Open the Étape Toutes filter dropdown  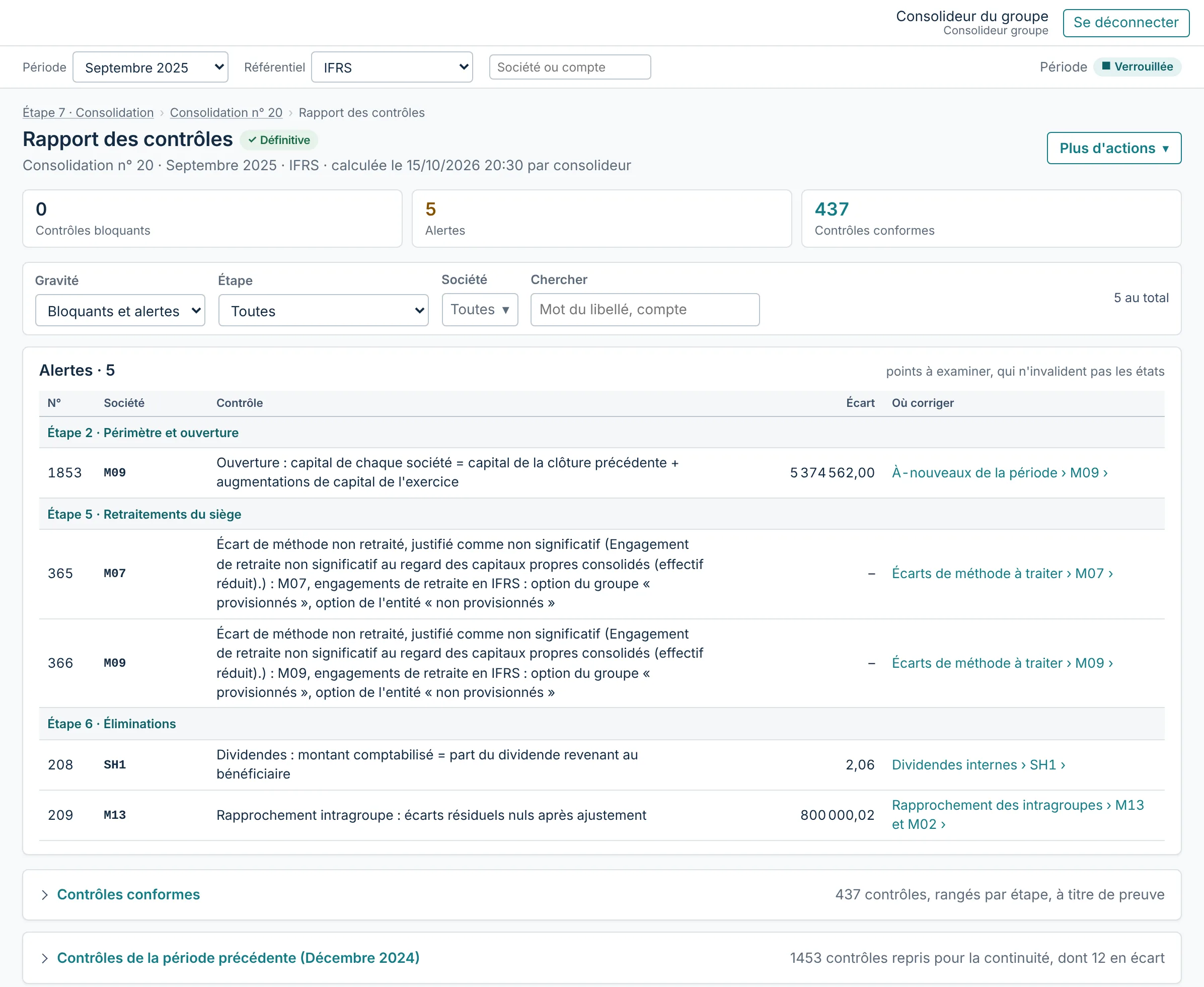point(323,310)
